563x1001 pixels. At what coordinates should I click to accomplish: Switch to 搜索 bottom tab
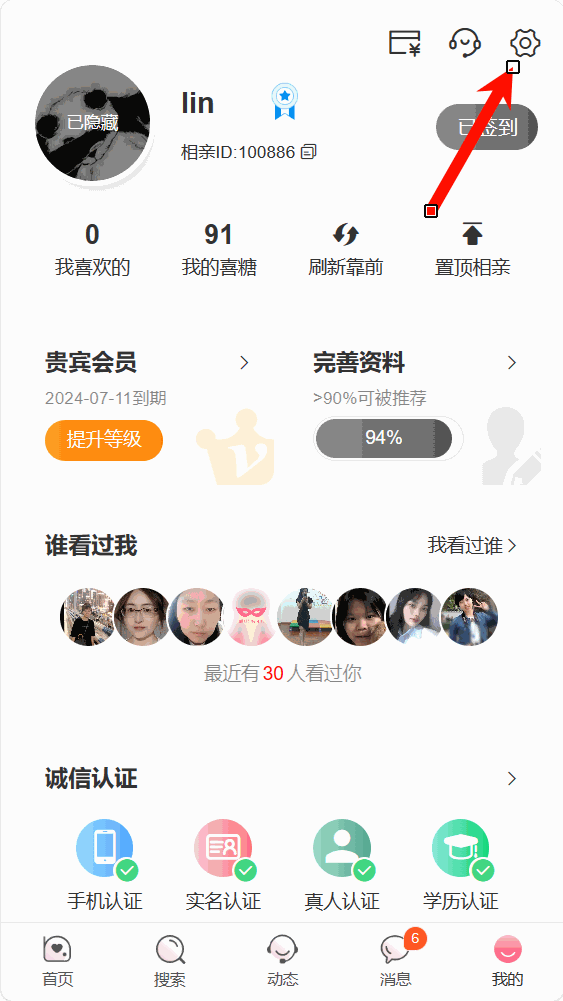(x=170, y=961)
